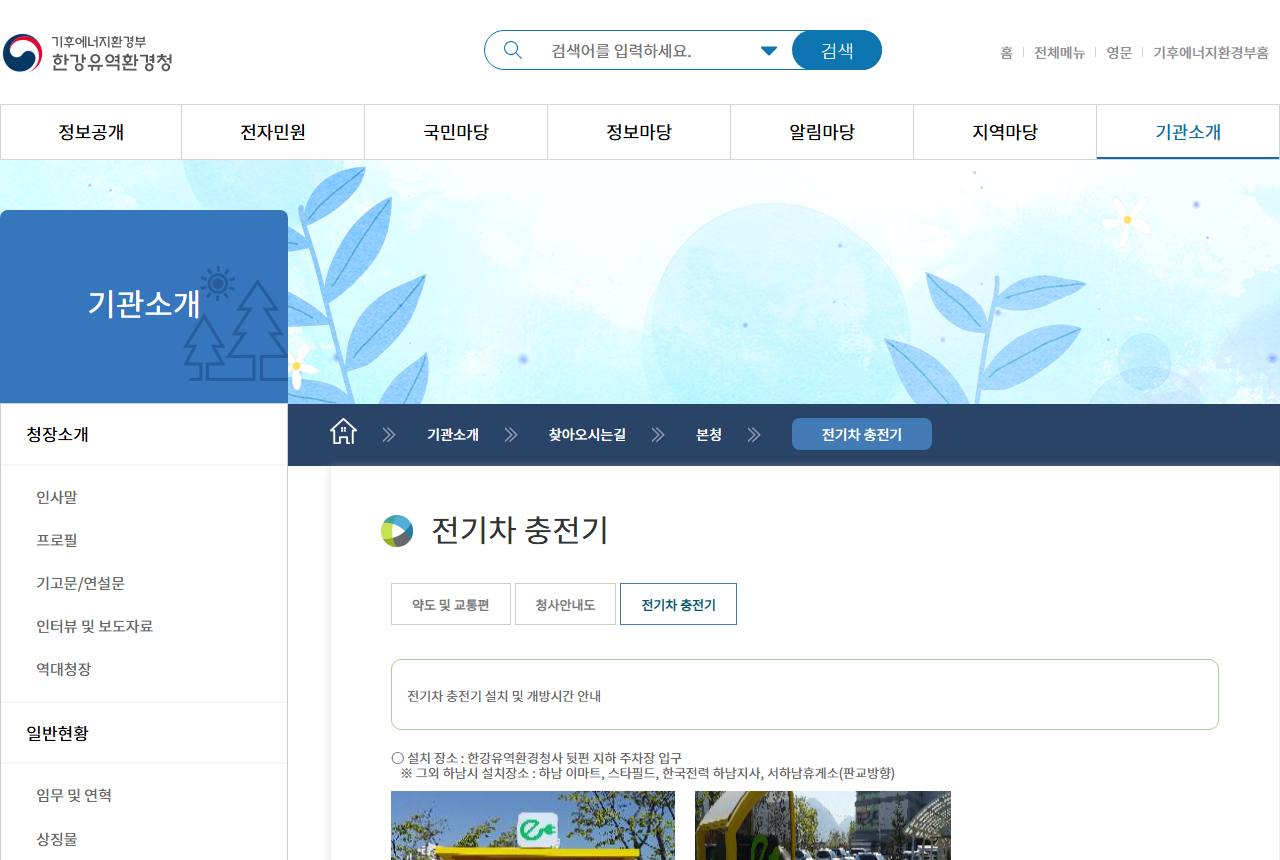Visit the 기후에너지환경부홈 link
The width and height of the screenshot is (1280, 860).
[x=1211, y=53]
